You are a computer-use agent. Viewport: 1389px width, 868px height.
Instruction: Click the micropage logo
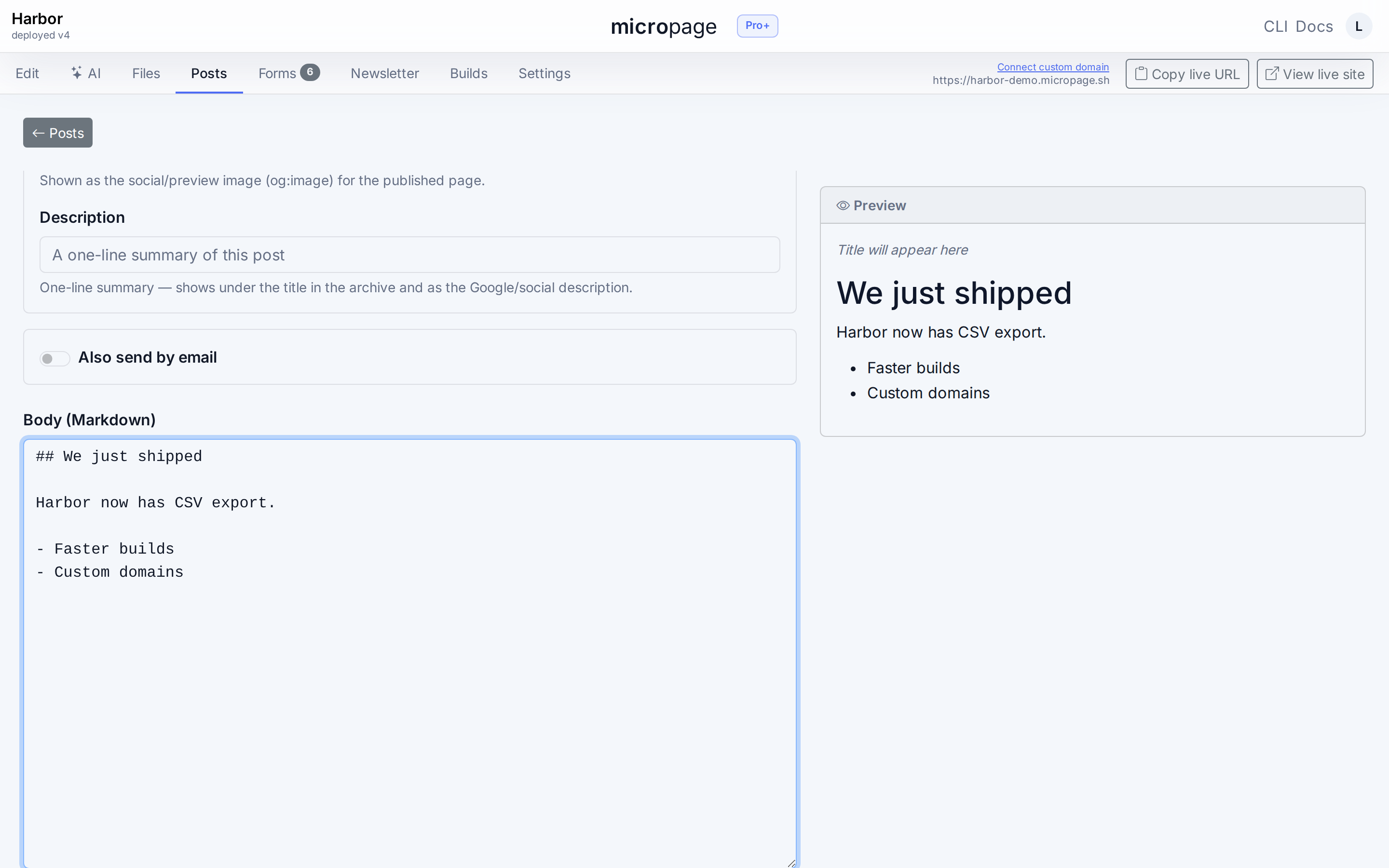pyautogui.click(x=663, y=27)
